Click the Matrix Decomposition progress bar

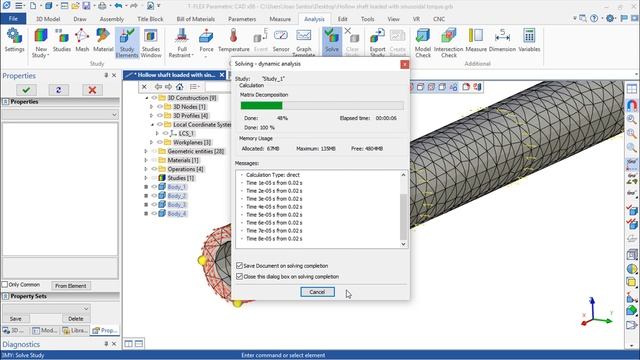pyautogui.click(x=322, y=106)
